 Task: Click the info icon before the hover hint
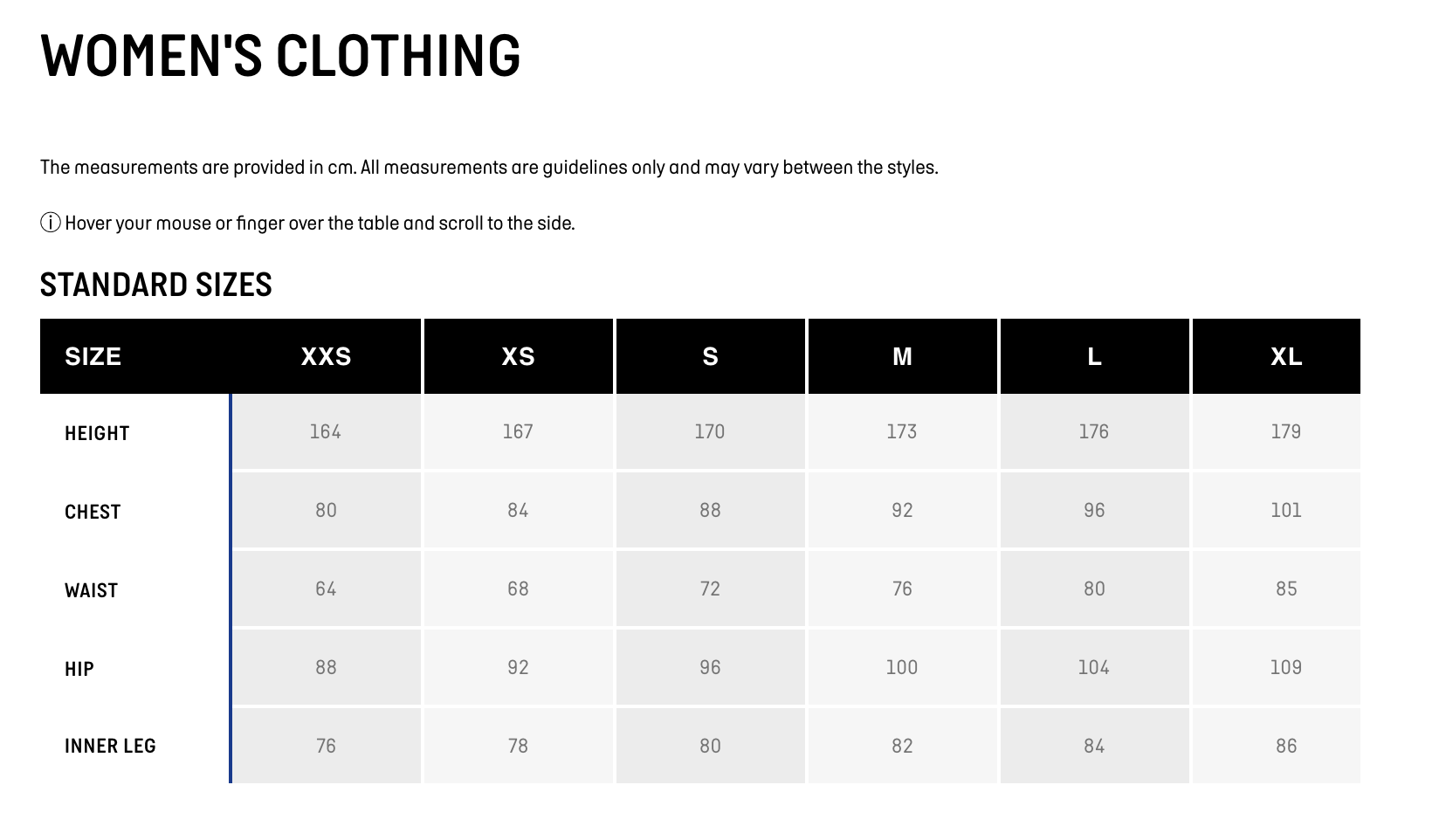click(51, 224)
